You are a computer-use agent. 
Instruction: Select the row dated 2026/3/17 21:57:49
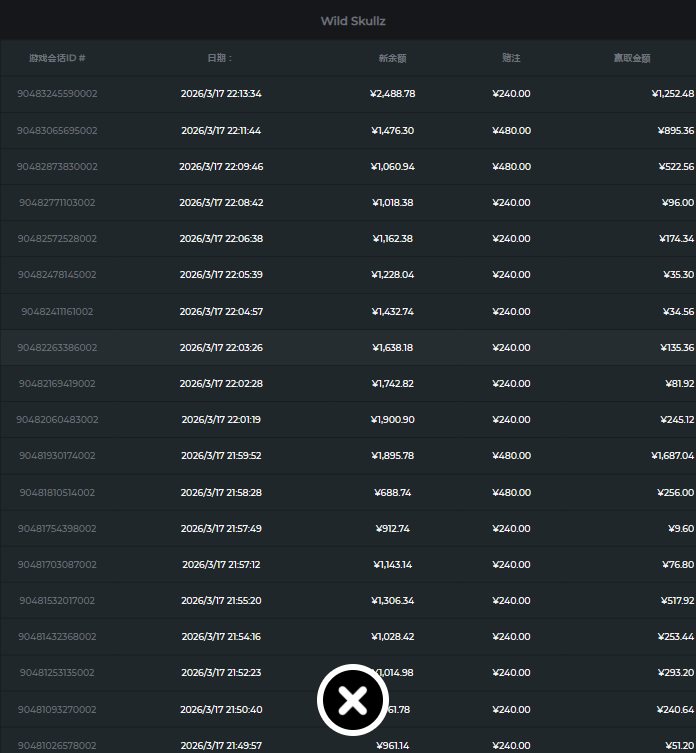(x=221, y=528)
